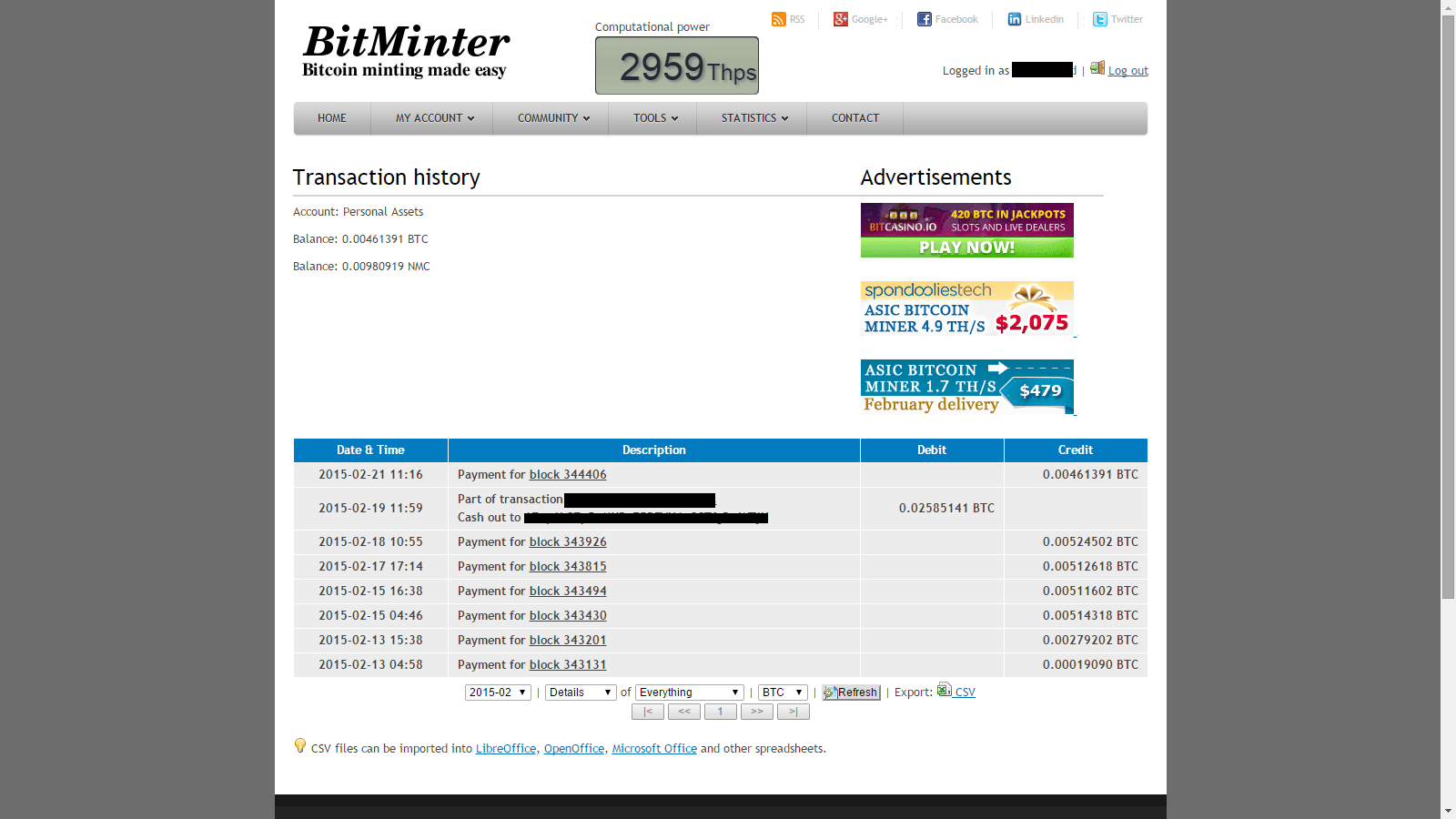
Task: Open block 343430 link
Action: pos(568,616)
